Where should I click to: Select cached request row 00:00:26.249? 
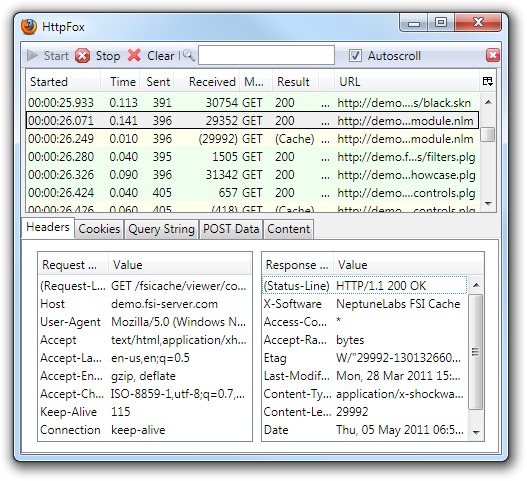coord(253,139)
